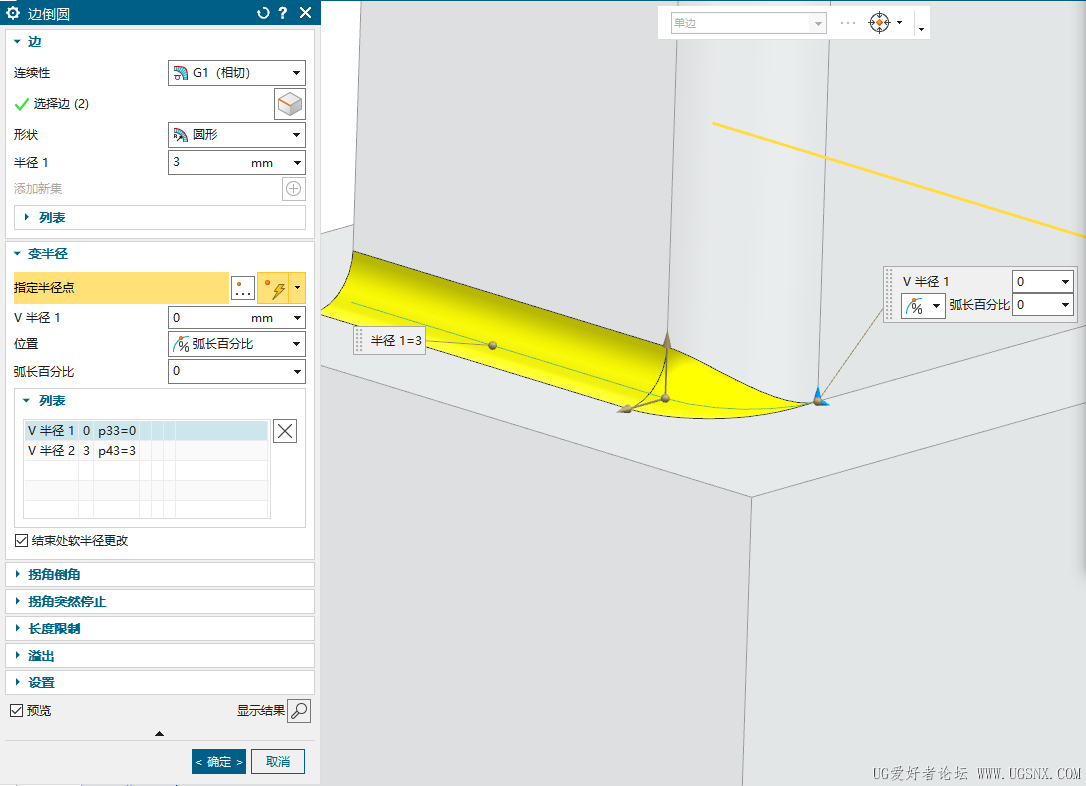Toggle the 预览 preview checkbox
Image resolution: width=1086 pixels, height=786 pixels.
(x=17, y=711)
